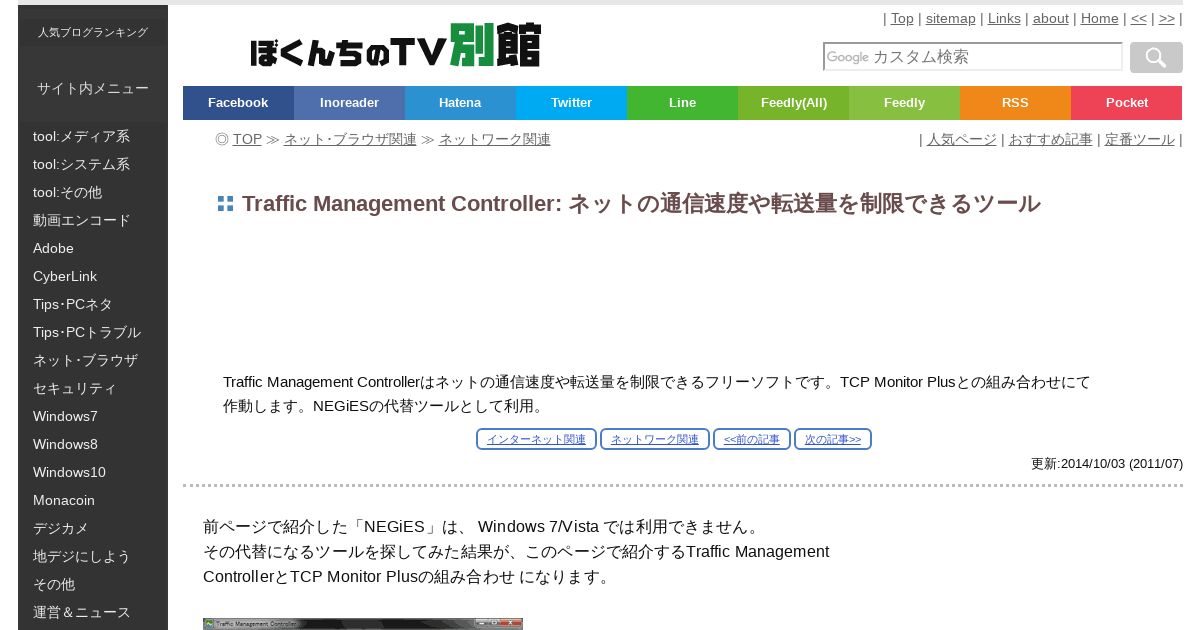This screenshot has width=1200, height=630.
Task: Click the search magnifier button
Action: [1156, 58]
